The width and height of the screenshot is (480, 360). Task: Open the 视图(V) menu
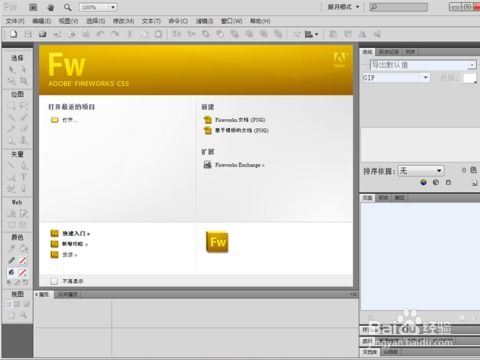tap(68, 21)
